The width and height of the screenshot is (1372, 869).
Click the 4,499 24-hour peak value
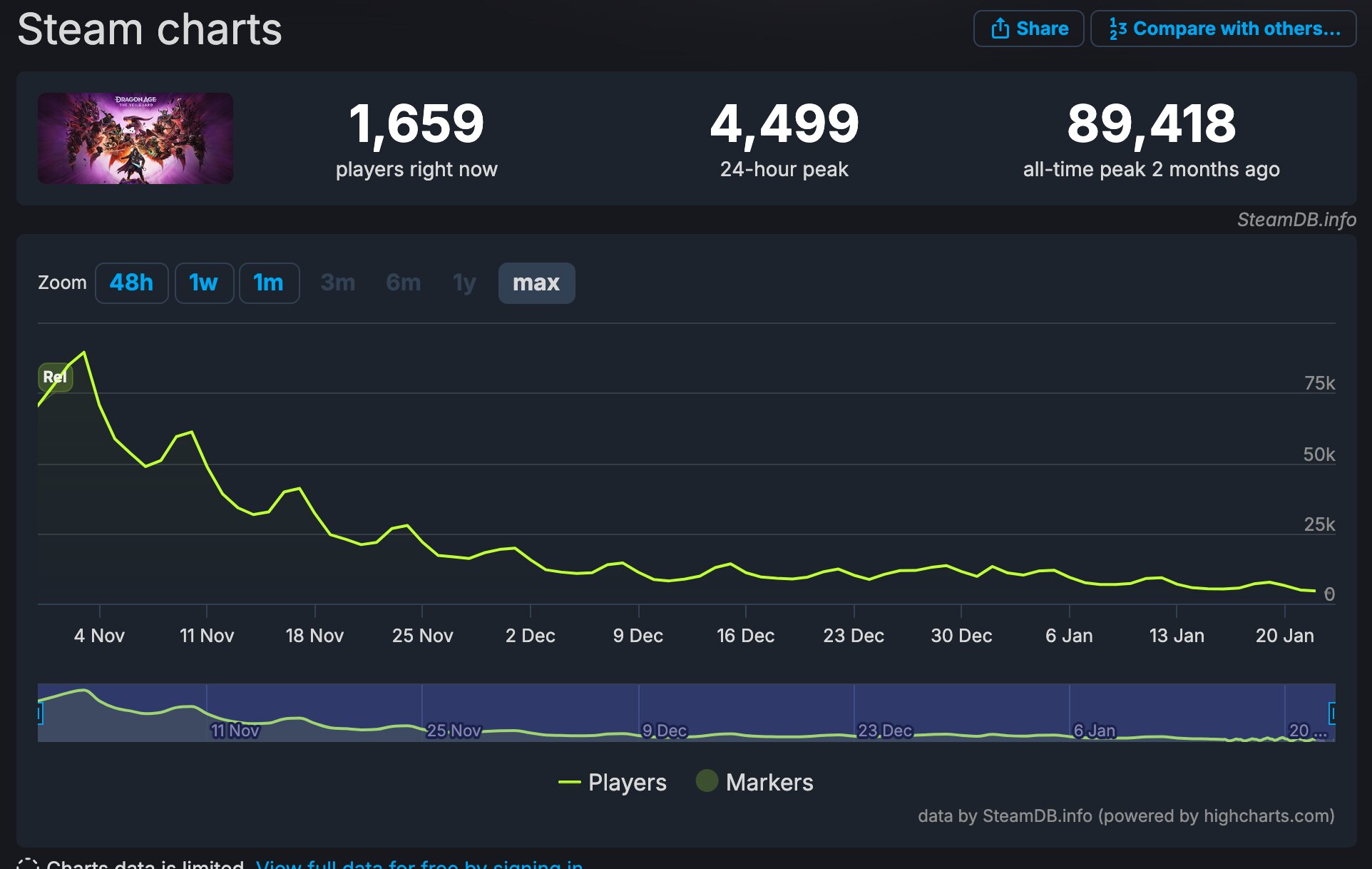784,123
